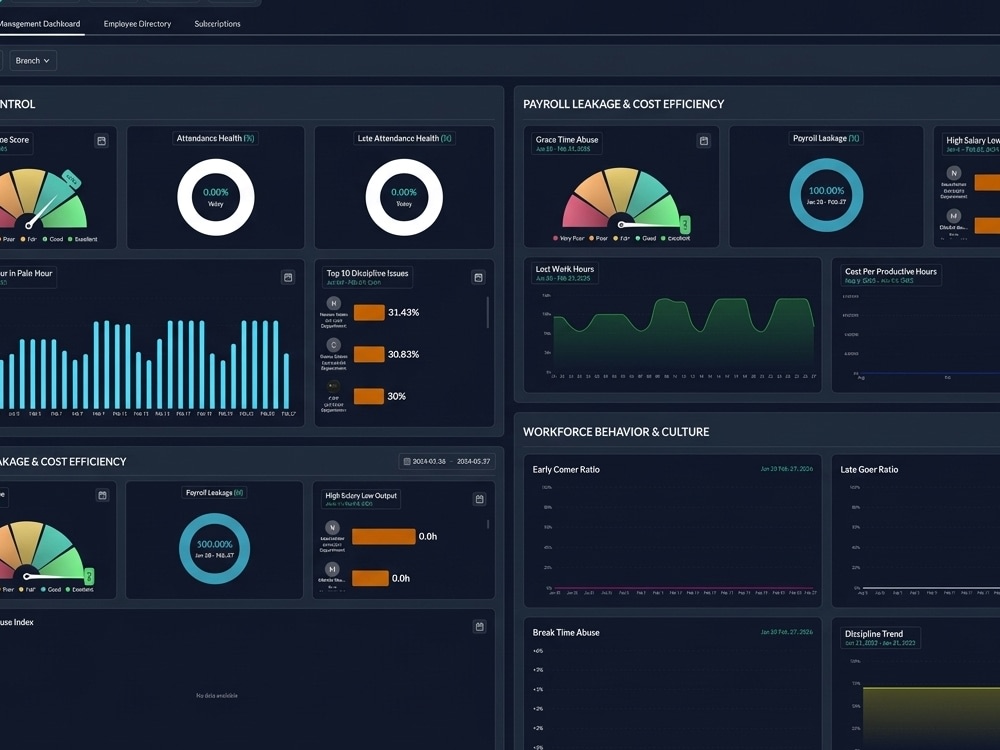Screen dimensions: 1000x750
Task: Expand the Branch dropdown filter
Action: click(x=33, y=61)
